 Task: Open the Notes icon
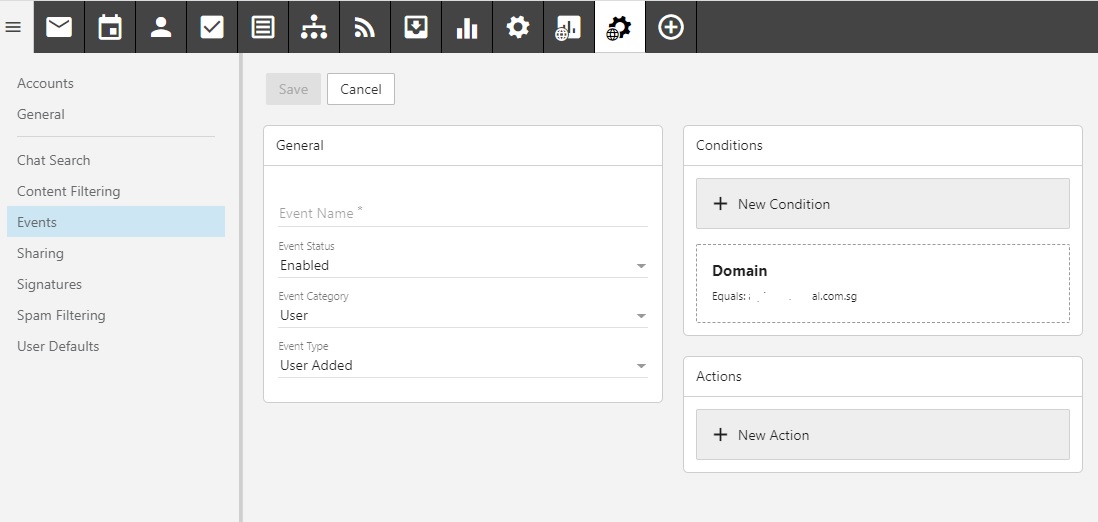pyautogui.click(x=263, y=27)
